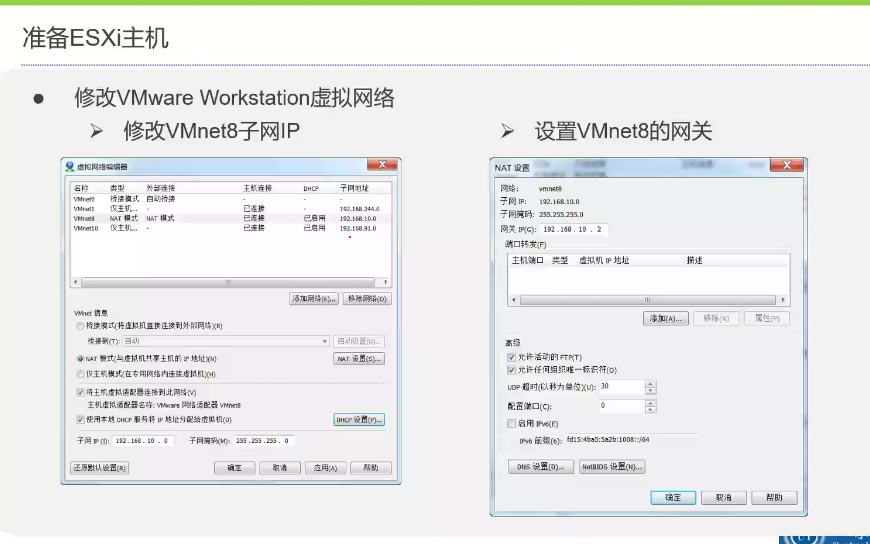Open the 桥接到 dropdown list
This screenshot has width=870, height=544.
click(x=324, y=341)
